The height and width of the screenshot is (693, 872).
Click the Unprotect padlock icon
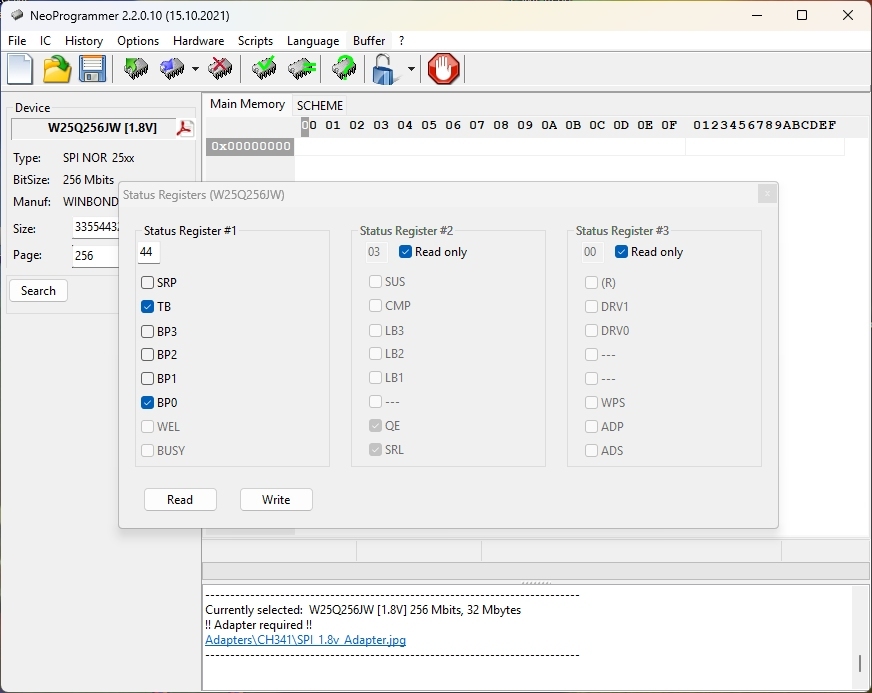385,69
